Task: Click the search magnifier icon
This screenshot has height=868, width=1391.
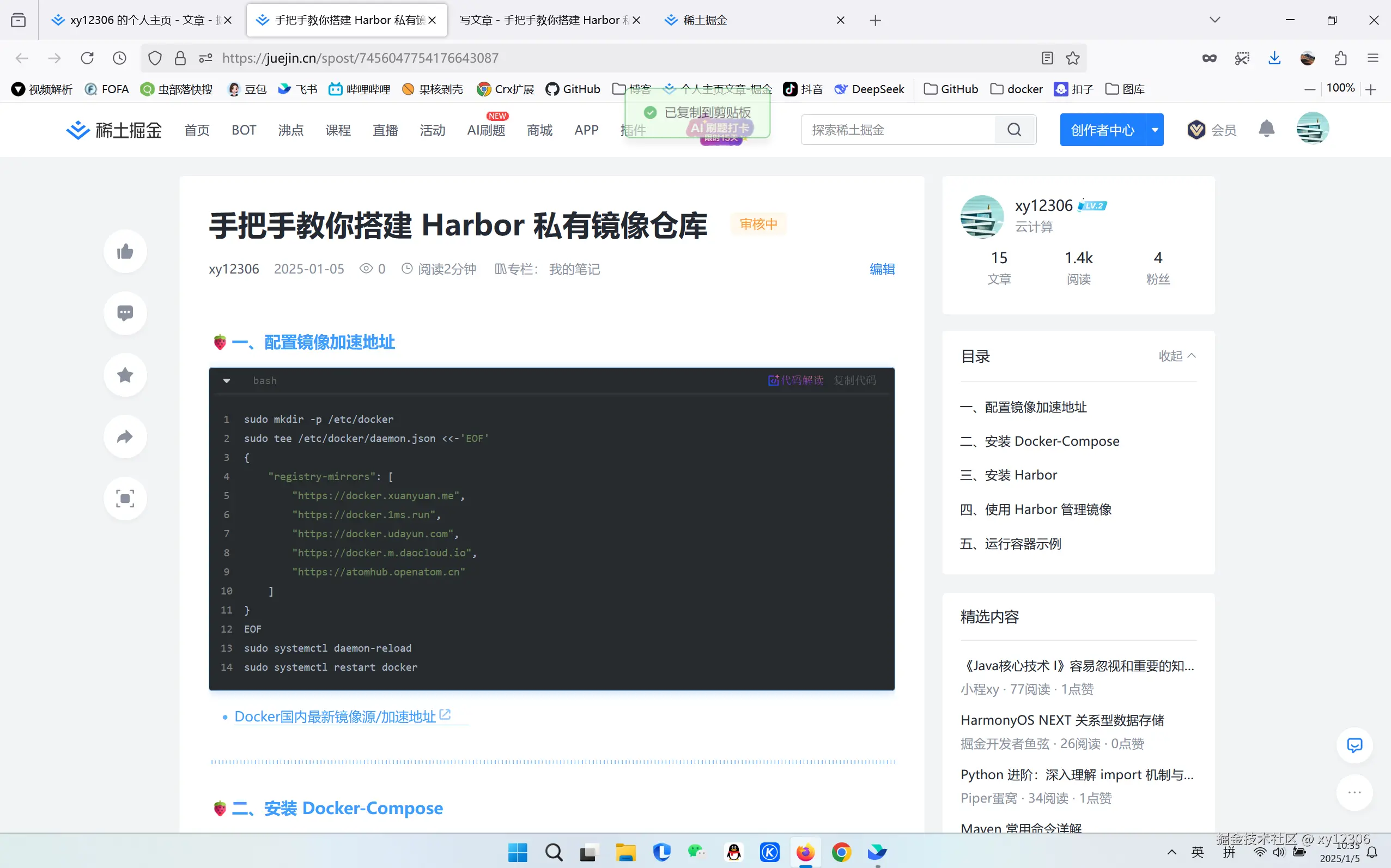Action: pyautogui.click(x=1015, y=130)
